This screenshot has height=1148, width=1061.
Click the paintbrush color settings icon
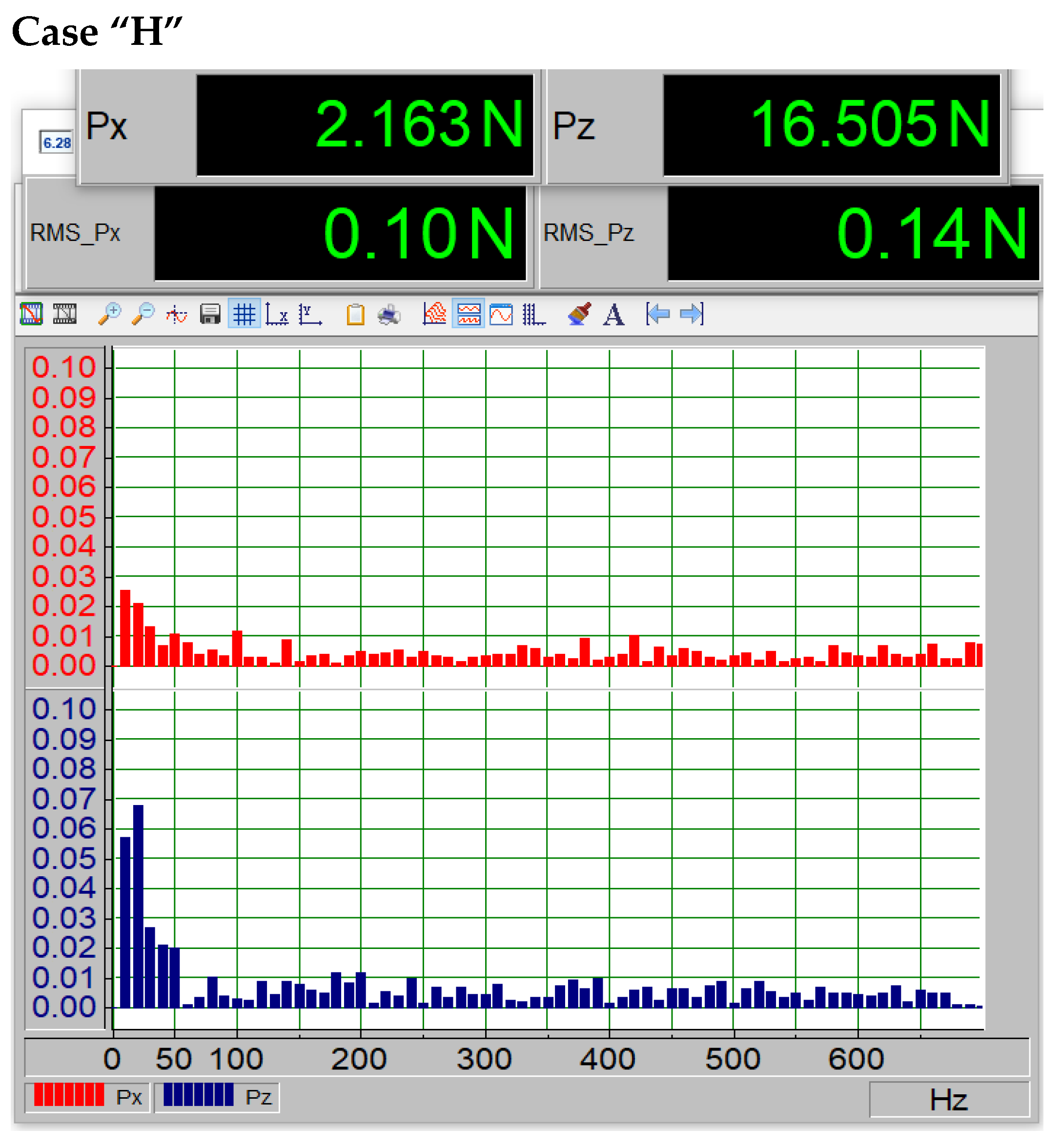click(x=580, y=315)
